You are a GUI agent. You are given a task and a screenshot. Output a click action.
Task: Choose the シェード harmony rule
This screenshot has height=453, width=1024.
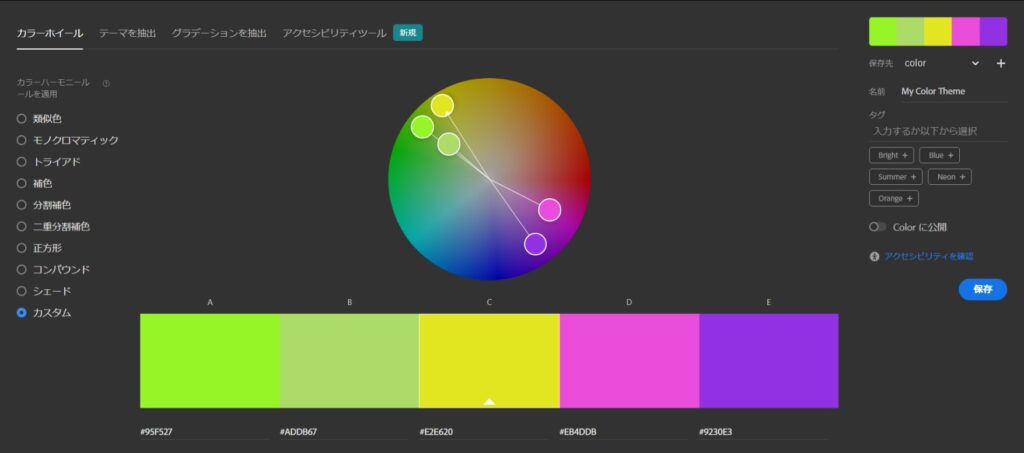pyautogui.click(x=44, y=291)
